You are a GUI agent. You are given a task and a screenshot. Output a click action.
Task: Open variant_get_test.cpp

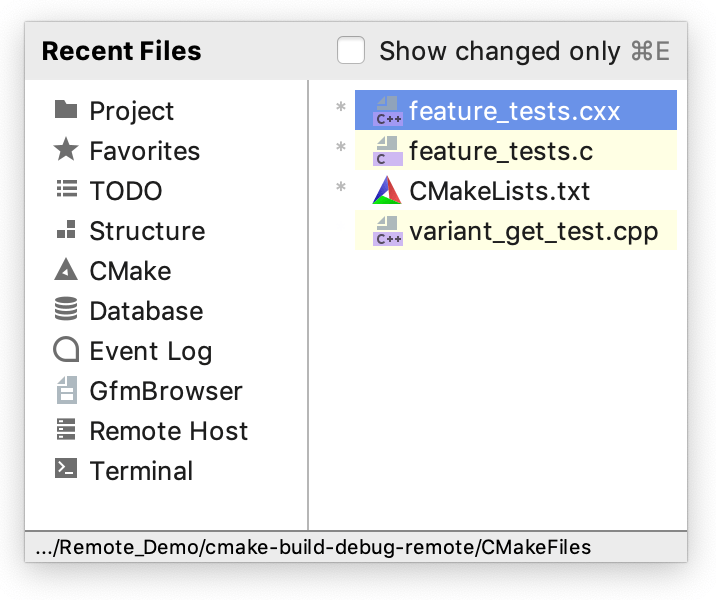(533, 231)
